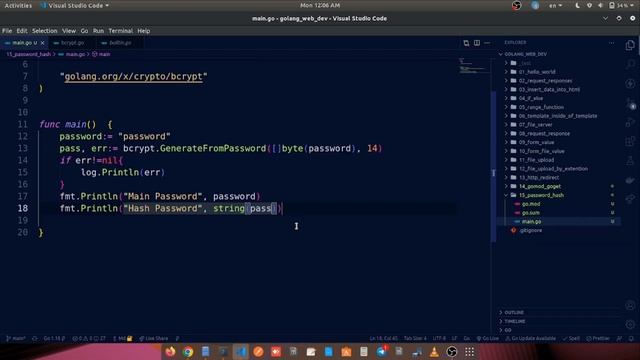Open the Accounts icon in activity bar
Image resolution: width=640 pixels, height=360 pixels.
(x=630, y=305)
